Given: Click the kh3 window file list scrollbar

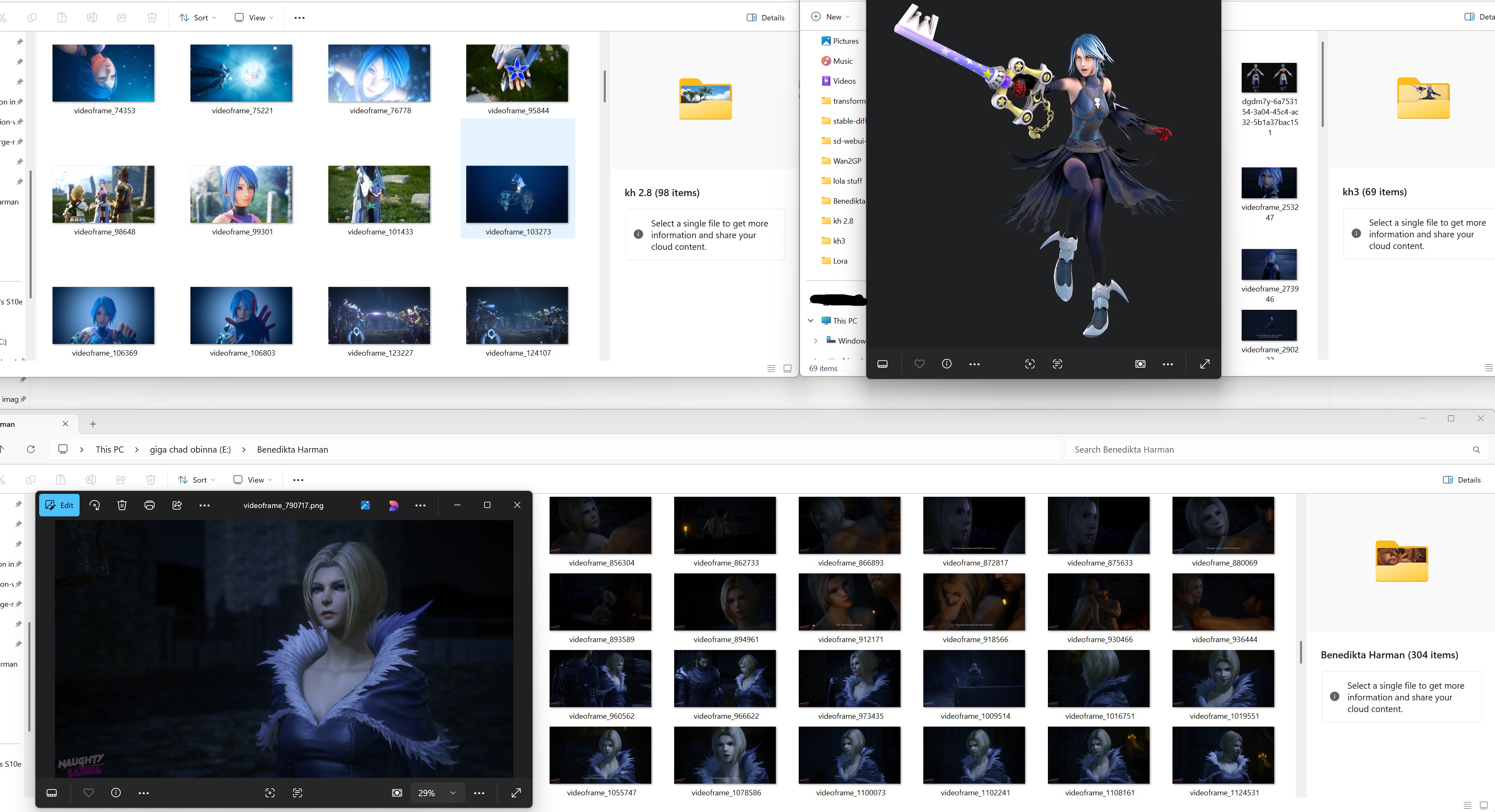Looking at the screenshot, I should pyautogui.click(x=1322, y=84).
